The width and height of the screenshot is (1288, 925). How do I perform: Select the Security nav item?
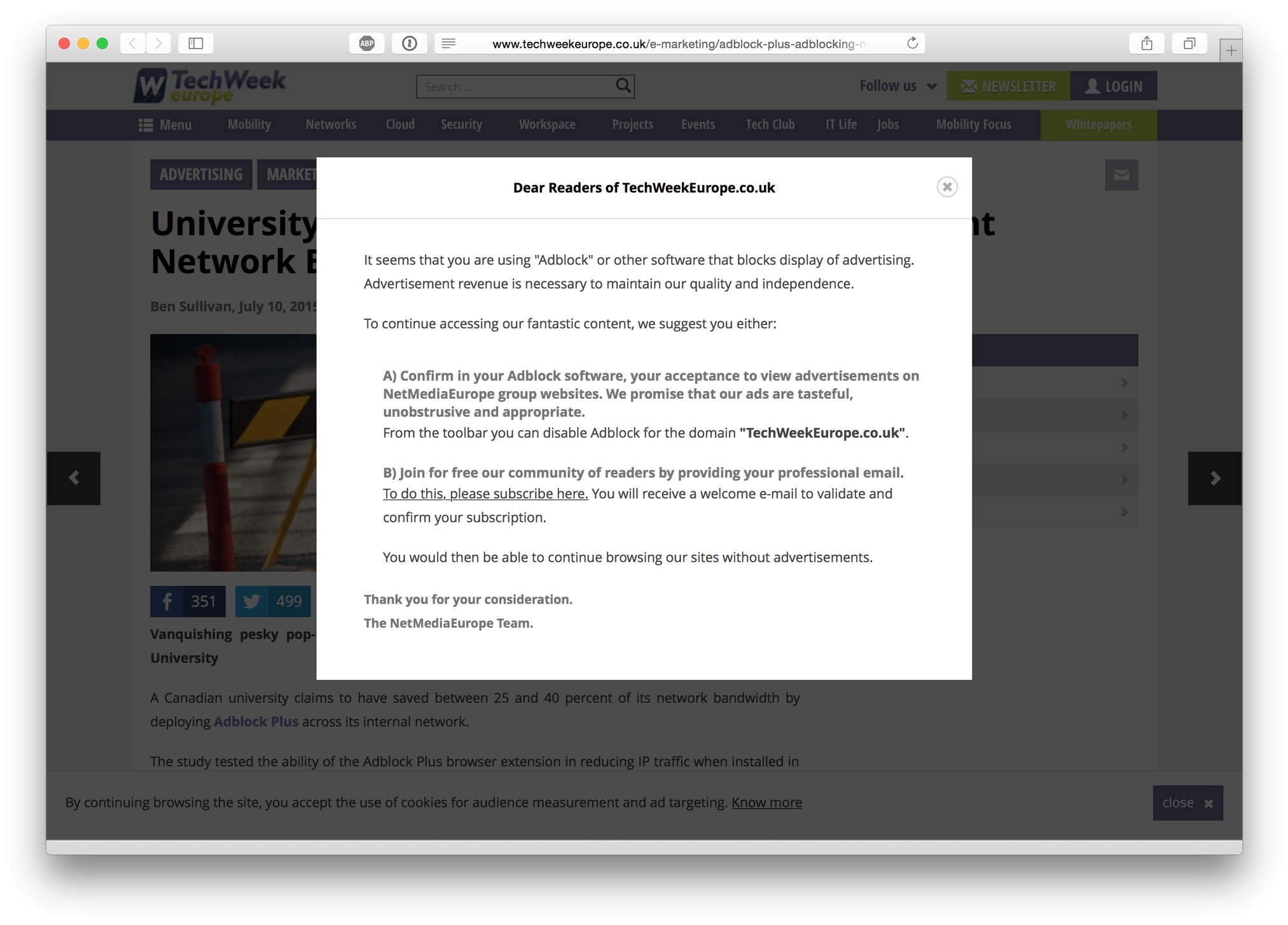[461, 125]
